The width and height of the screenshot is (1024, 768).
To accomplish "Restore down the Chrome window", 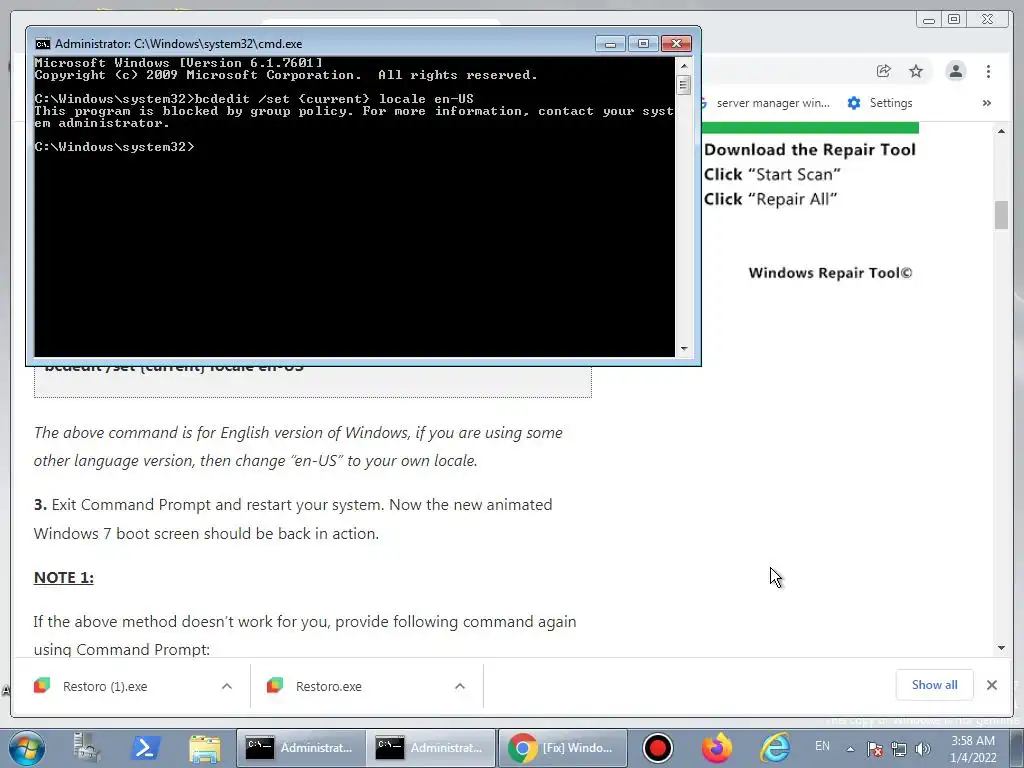I will coord(954,20).
